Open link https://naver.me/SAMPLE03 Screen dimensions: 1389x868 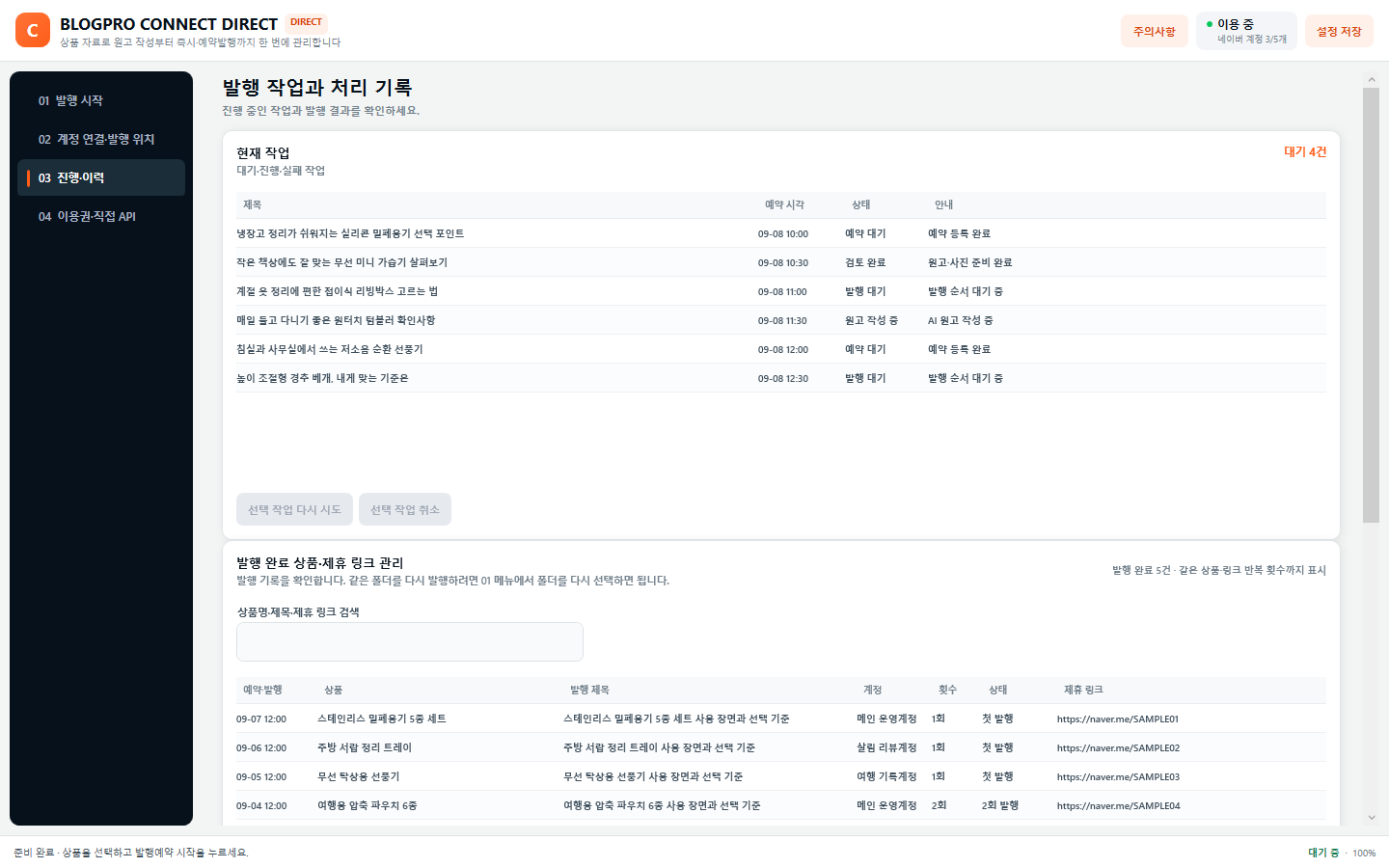pyautogui.click(x=1118, y=776)
